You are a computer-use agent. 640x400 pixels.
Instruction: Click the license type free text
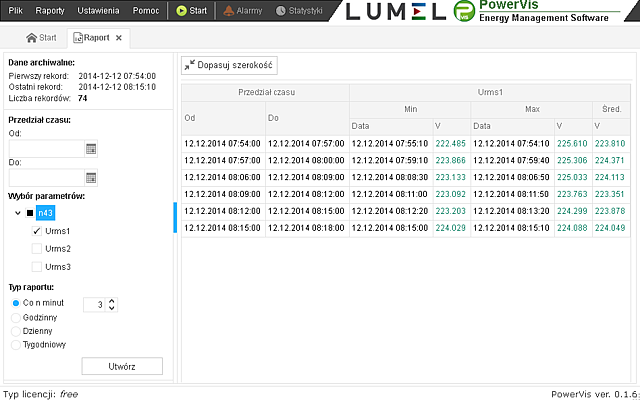[x=69, y=394]
